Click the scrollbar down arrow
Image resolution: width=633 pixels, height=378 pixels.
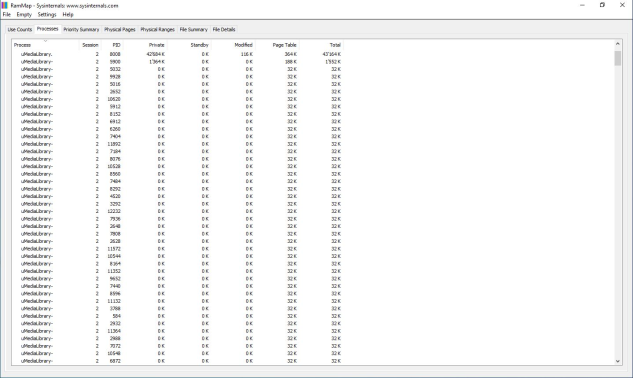618,361
